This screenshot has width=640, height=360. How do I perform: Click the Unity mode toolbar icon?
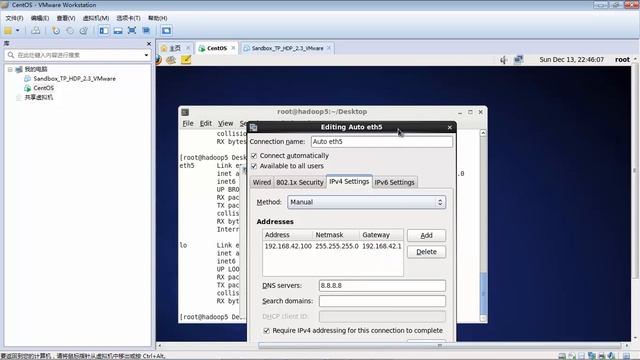click(146, 31)
